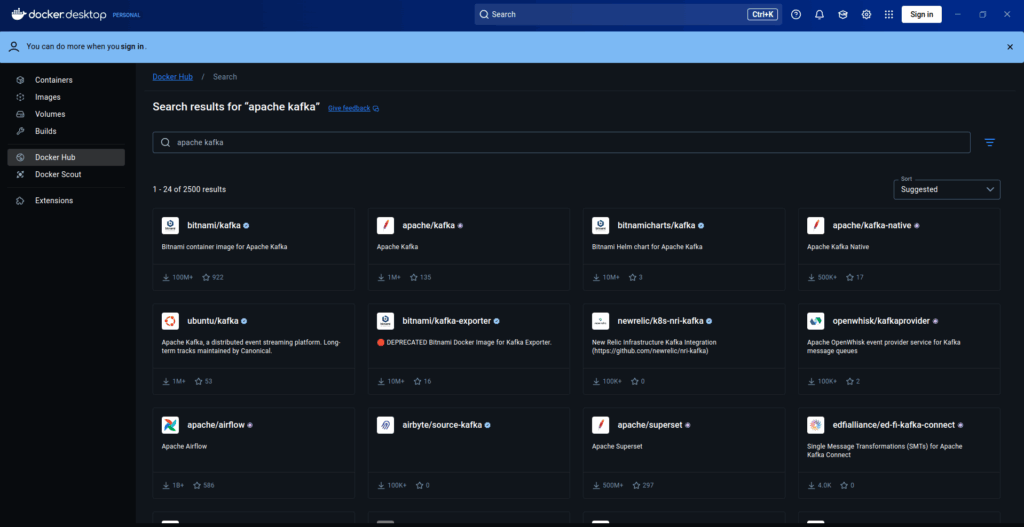Expand the Sort Suggested dropdown
This screenshot has height=527, width=1024.
point(946,189)
